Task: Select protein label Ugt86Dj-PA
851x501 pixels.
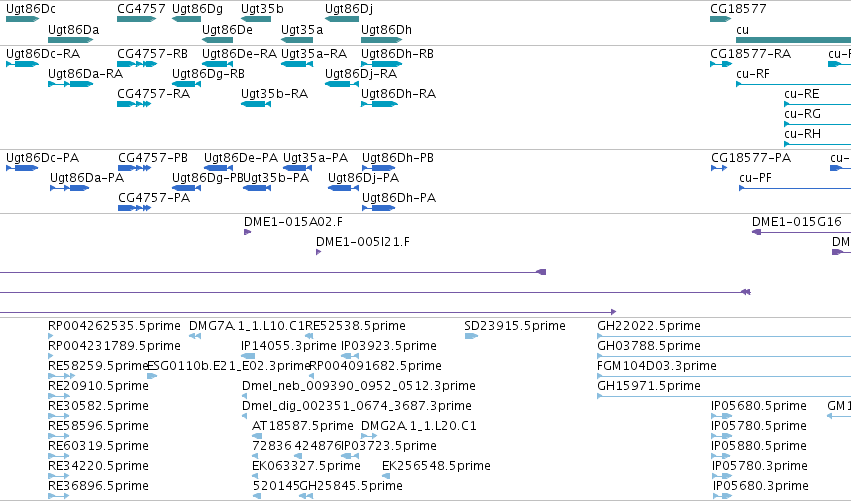Action: pyautogui.click(x=364, y=178)
